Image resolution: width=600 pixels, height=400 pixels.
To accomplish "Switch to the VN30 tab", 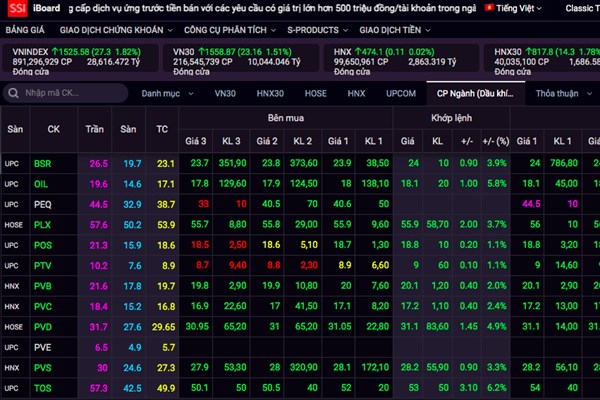I will click(x=227, y=93).
